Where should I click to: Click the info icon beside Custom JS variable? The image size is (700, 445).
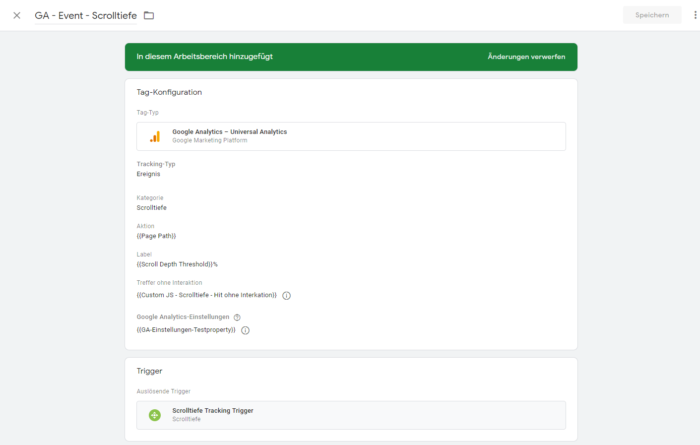tap(286, 295)
